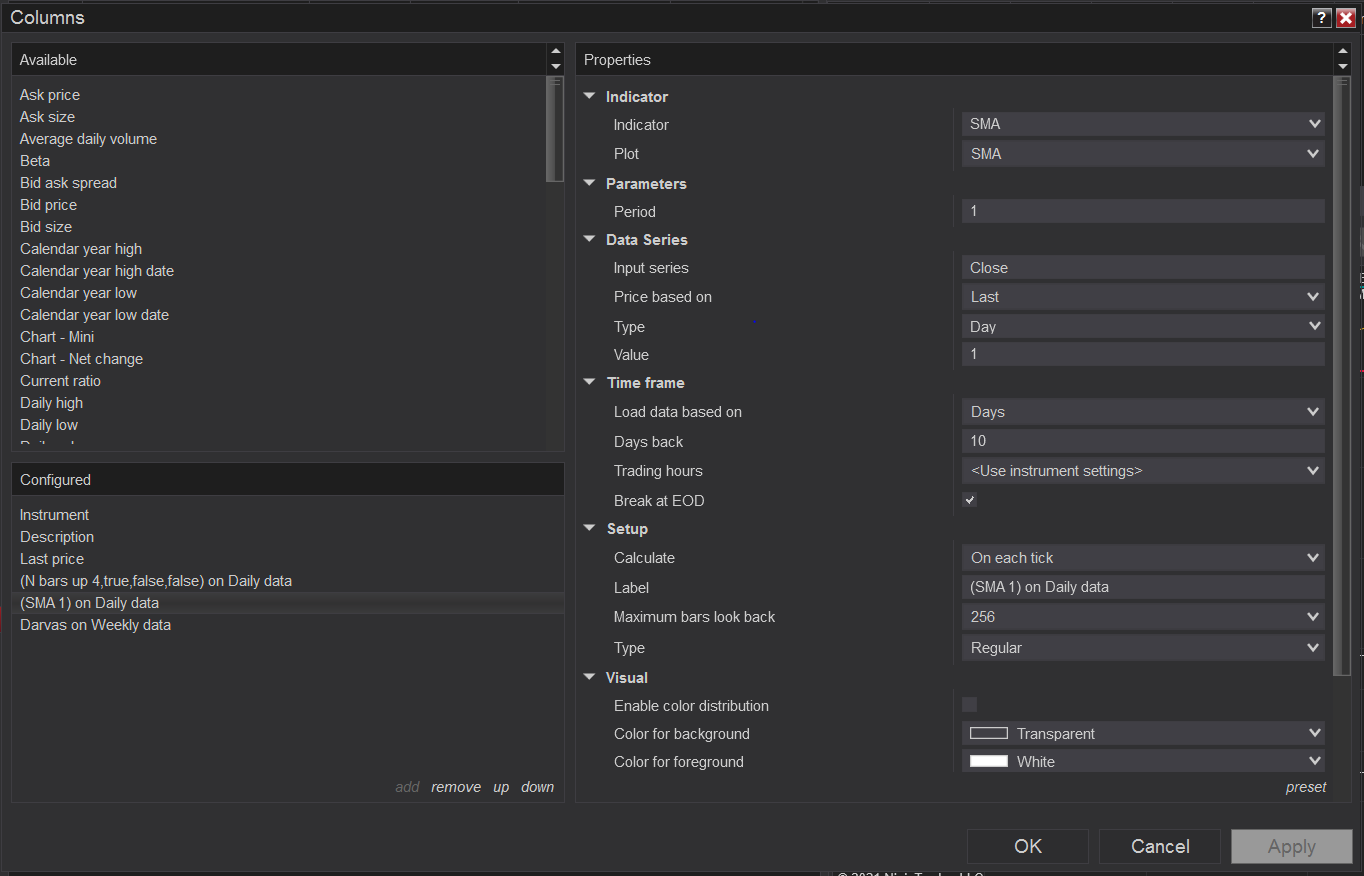Screen dimensions: 1364x876
Task: Select Calendar year low in Available list
Action: (x=78, y=293)
